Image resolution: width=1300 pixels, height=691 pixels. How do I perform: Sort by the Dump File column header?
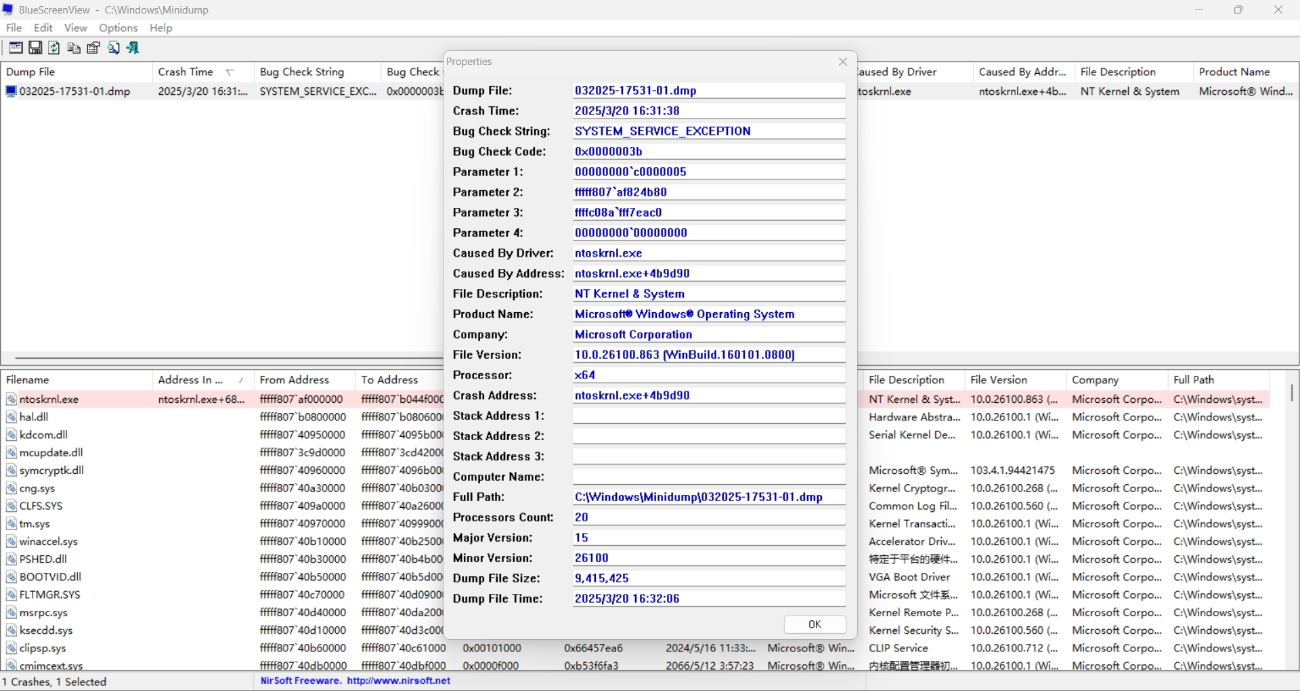point(76,72)
